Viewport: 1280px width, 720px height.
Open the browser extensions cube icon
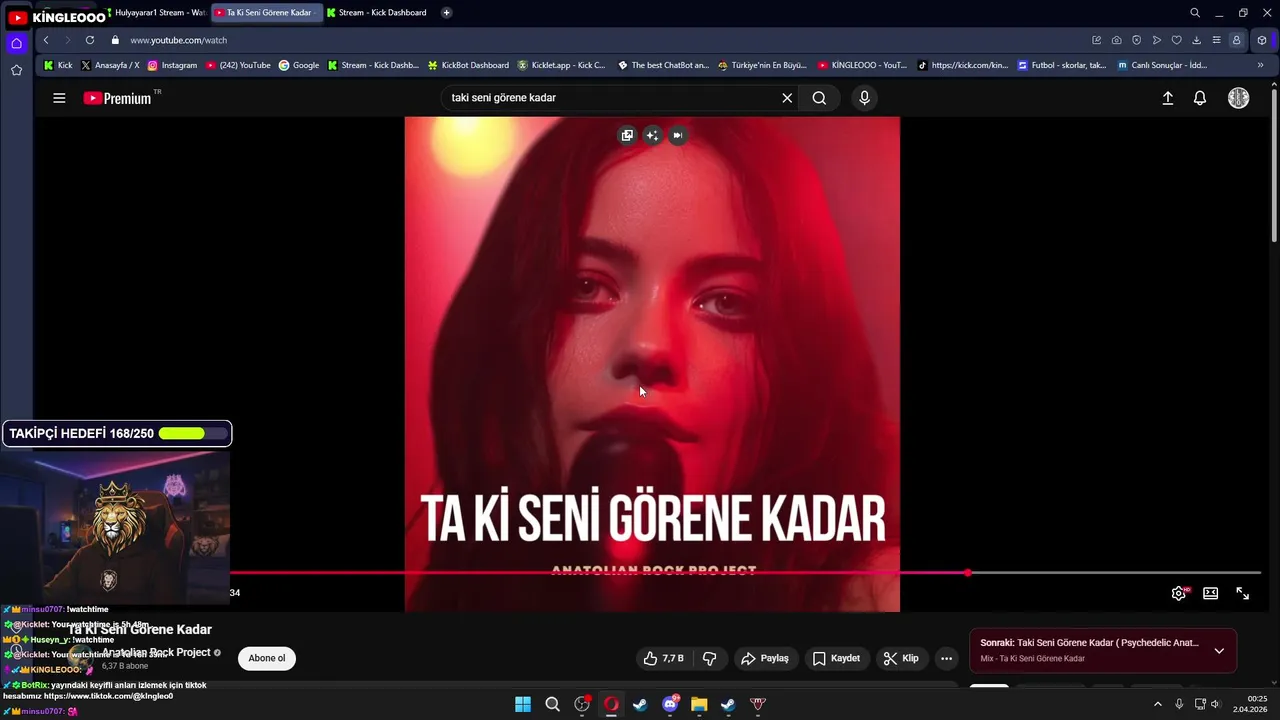pyautogui.click(x=1262, y=40)
